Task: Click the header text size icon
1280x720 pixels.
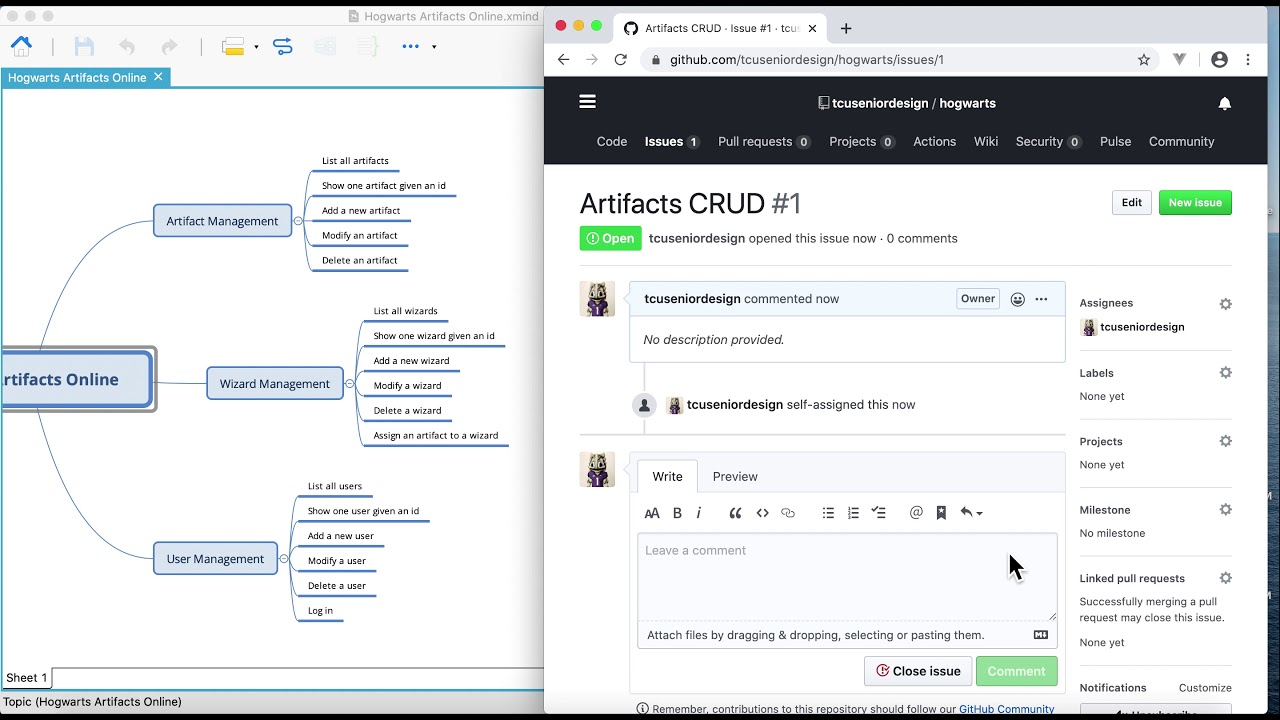Action: point(652,513)
